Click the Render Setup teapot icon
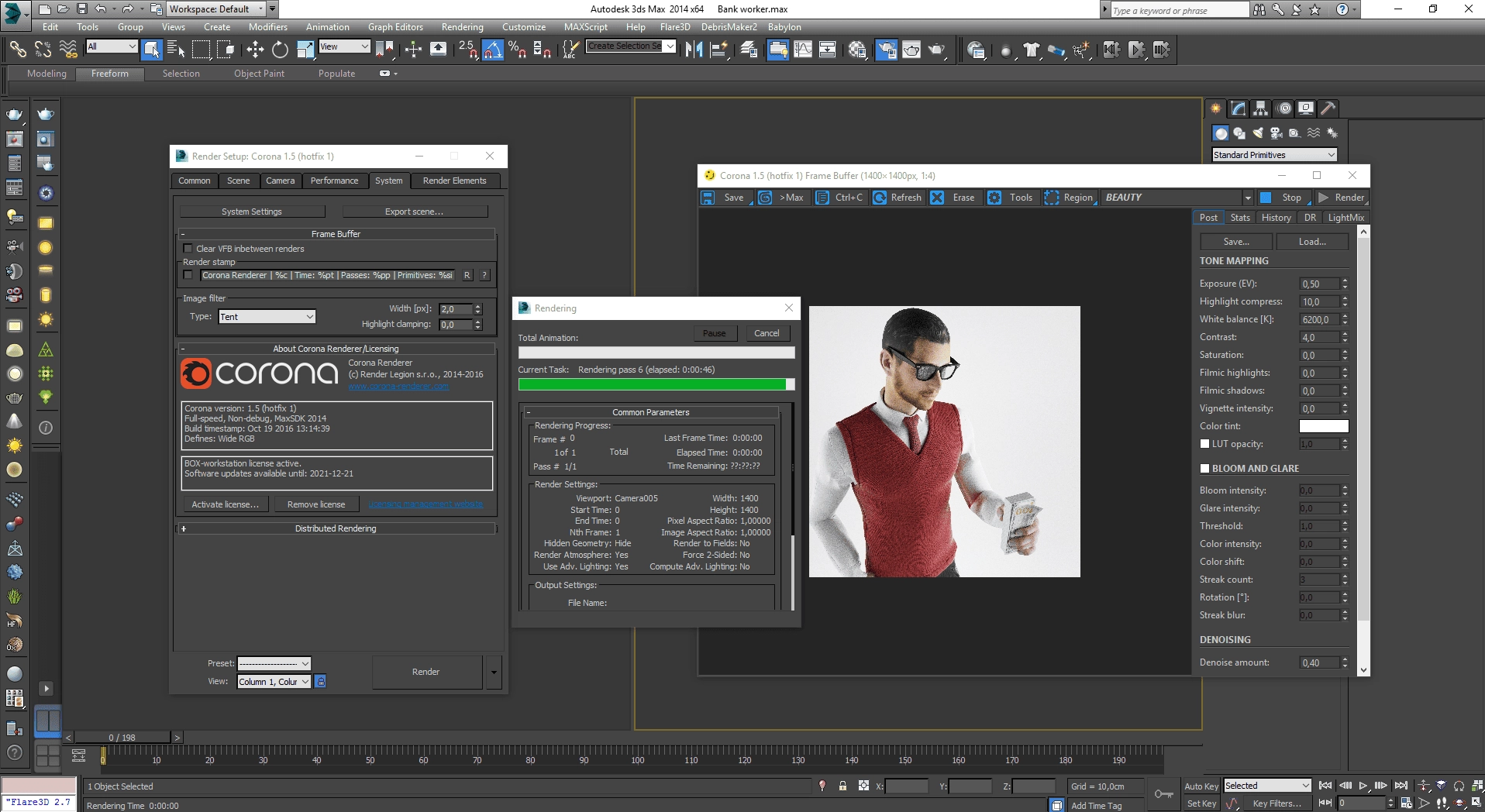The height and width of the screenshot is (812, 1485). point(886,50)
